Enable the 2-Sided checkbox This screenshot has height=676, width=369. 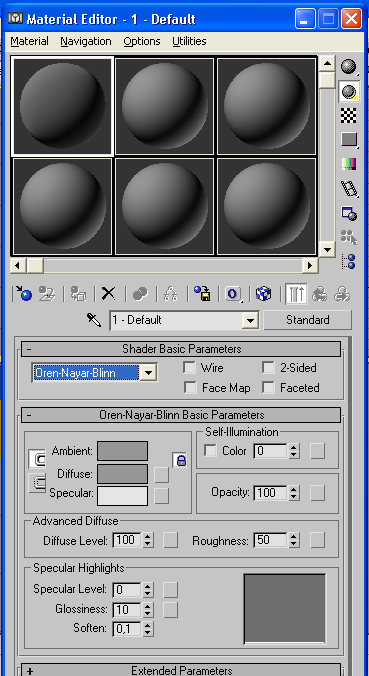(269, 368)
